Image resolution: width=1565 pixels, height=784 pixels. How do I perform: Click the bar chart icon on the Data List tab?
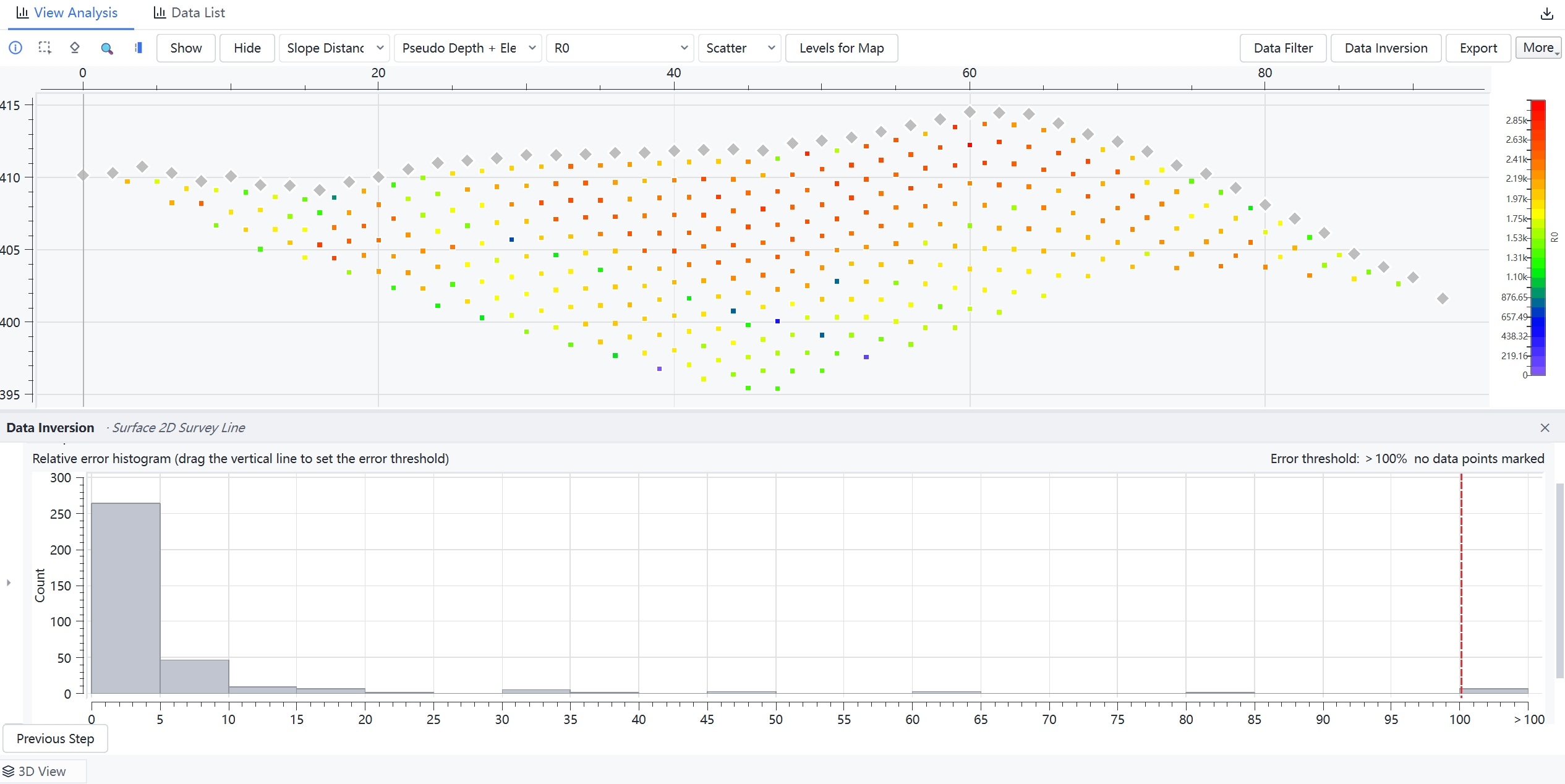[x=160, y=12]
